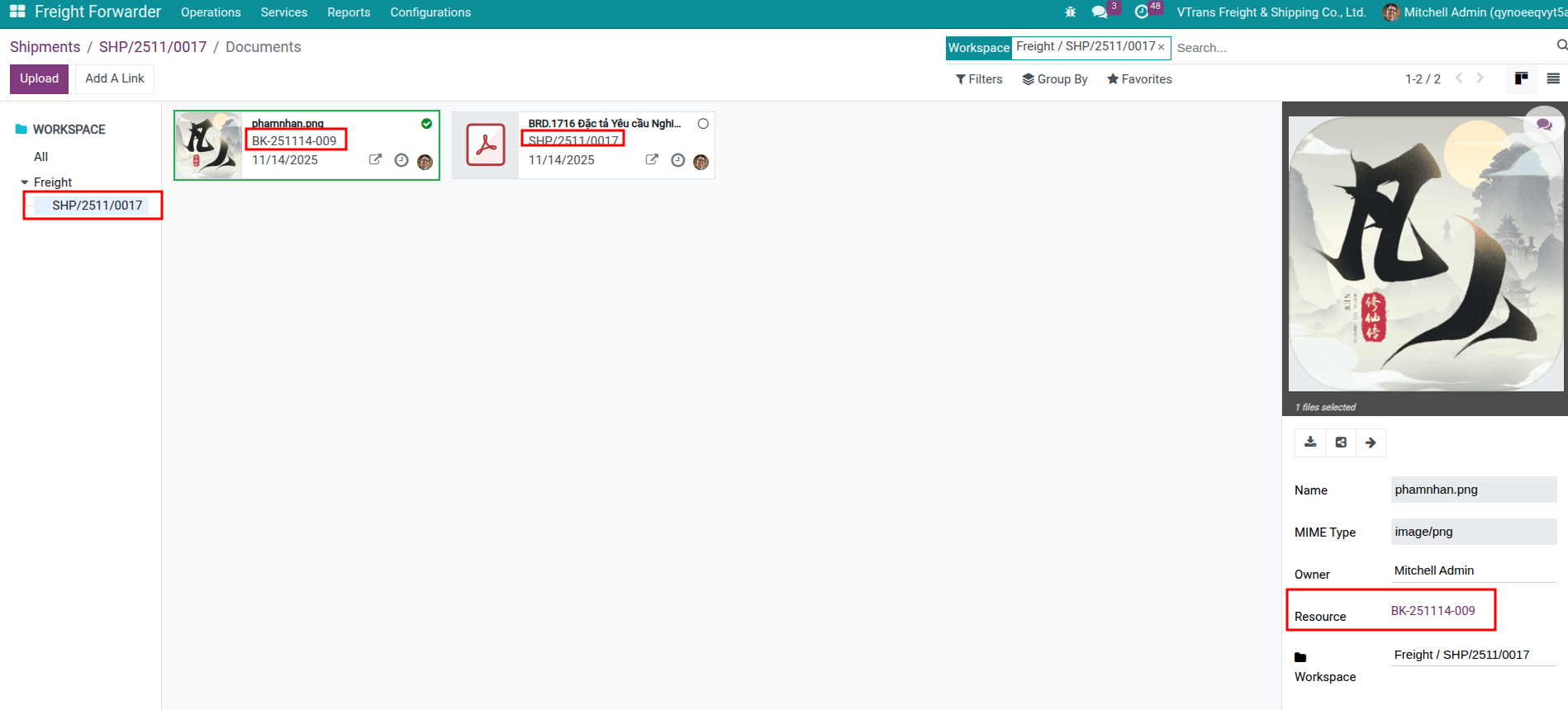The height and width of the screenshot is (710, 1568).
Task: Open the apps grid menu icon
Action: click(17, 12)
